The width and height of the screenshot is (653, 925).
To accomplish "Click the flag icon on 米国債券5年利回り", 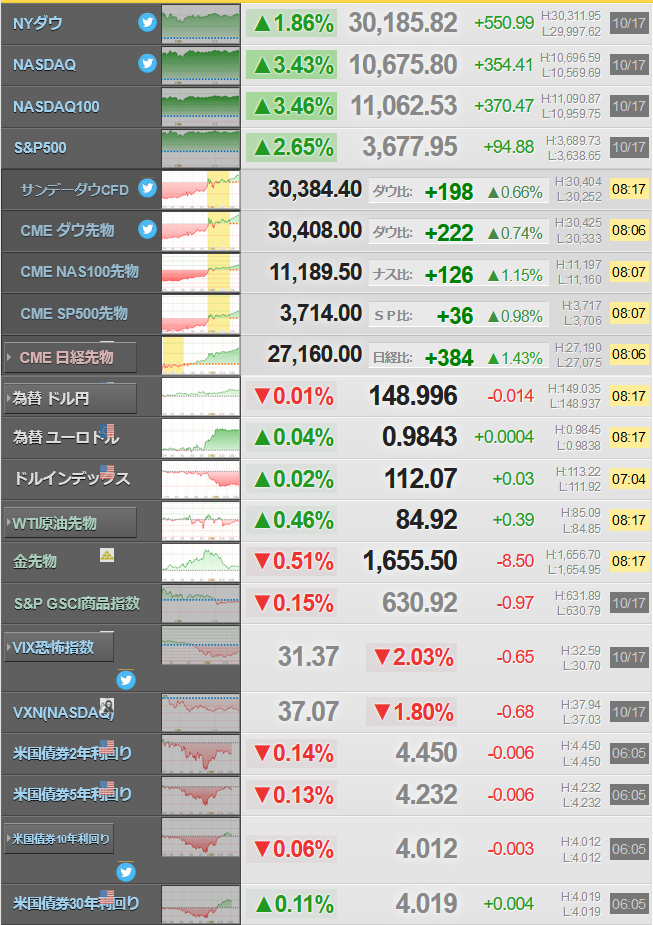I will (107, 788).
